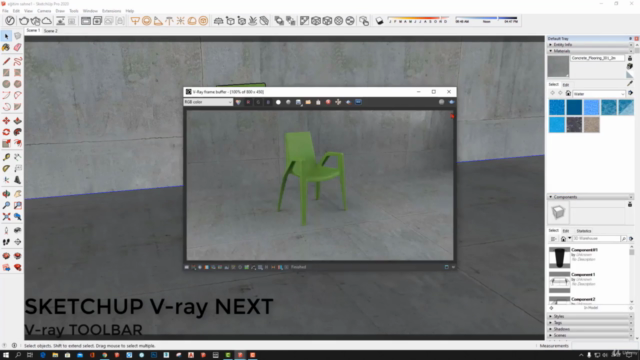640x360 pixels.
Task: Expand the Tags panel
Action: pos(590,322)
